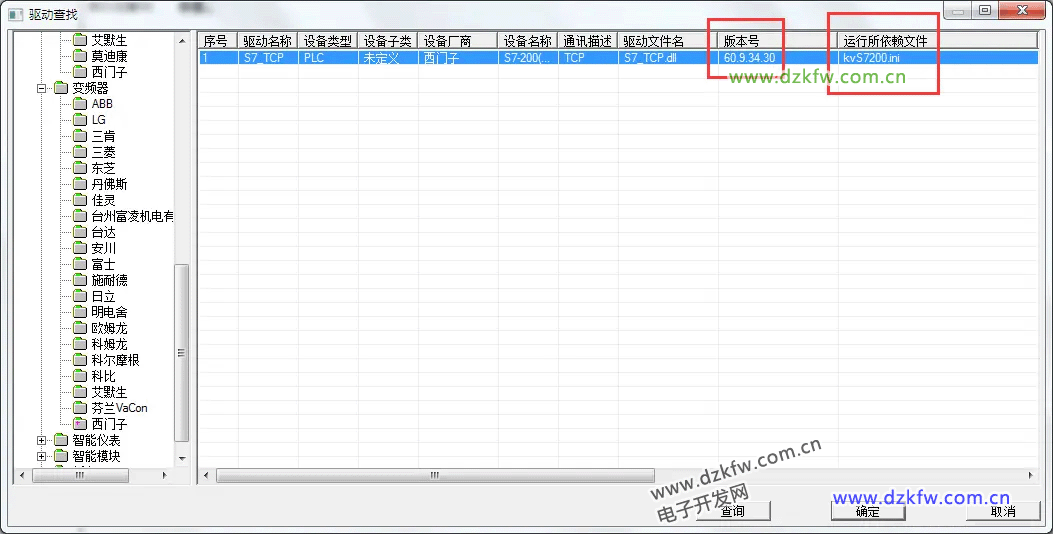Select the 科姆龙 tree node
Image resolution: width=1053 pixels, height=534 pixels.
coord(109,344)
